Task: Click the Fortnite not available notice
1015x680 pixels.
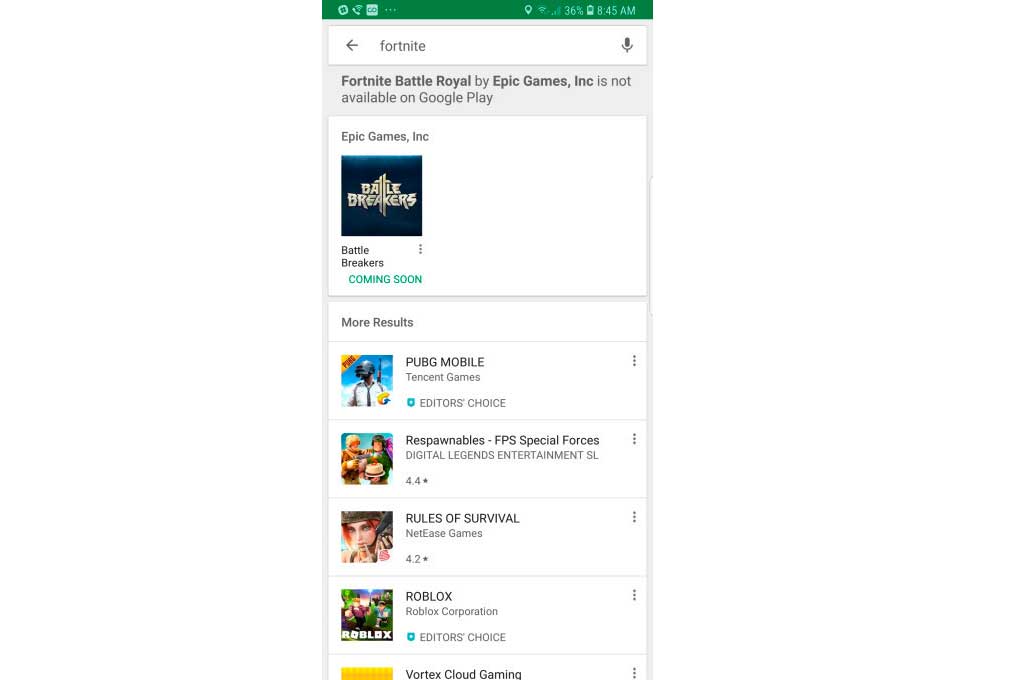Action: point(486,89)
